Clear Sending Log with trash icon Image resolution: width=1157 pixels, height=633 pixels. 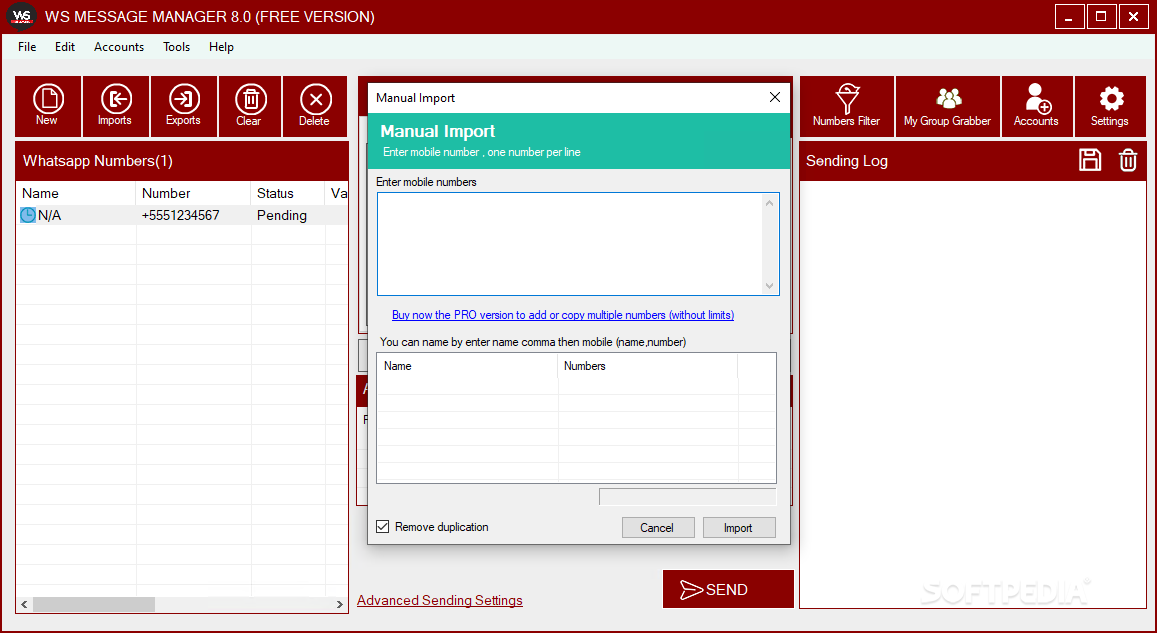pyautogui.click(x=1128, y=160)
